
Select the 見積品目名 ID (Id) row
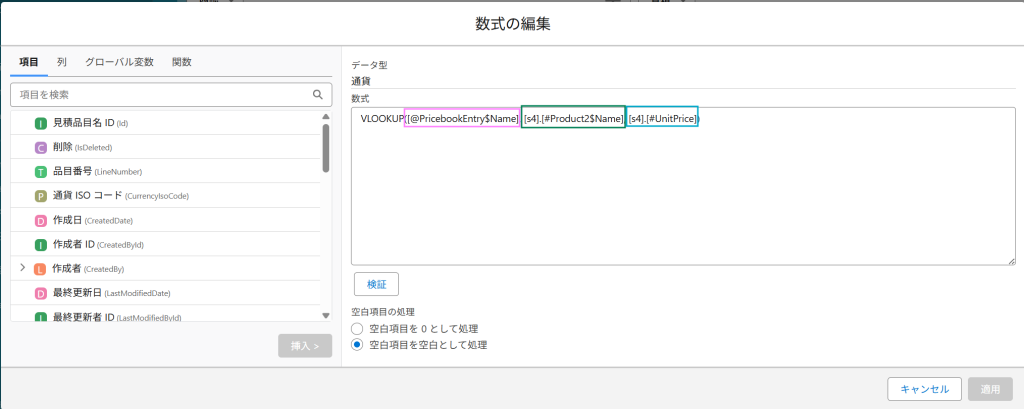(166, 123)
